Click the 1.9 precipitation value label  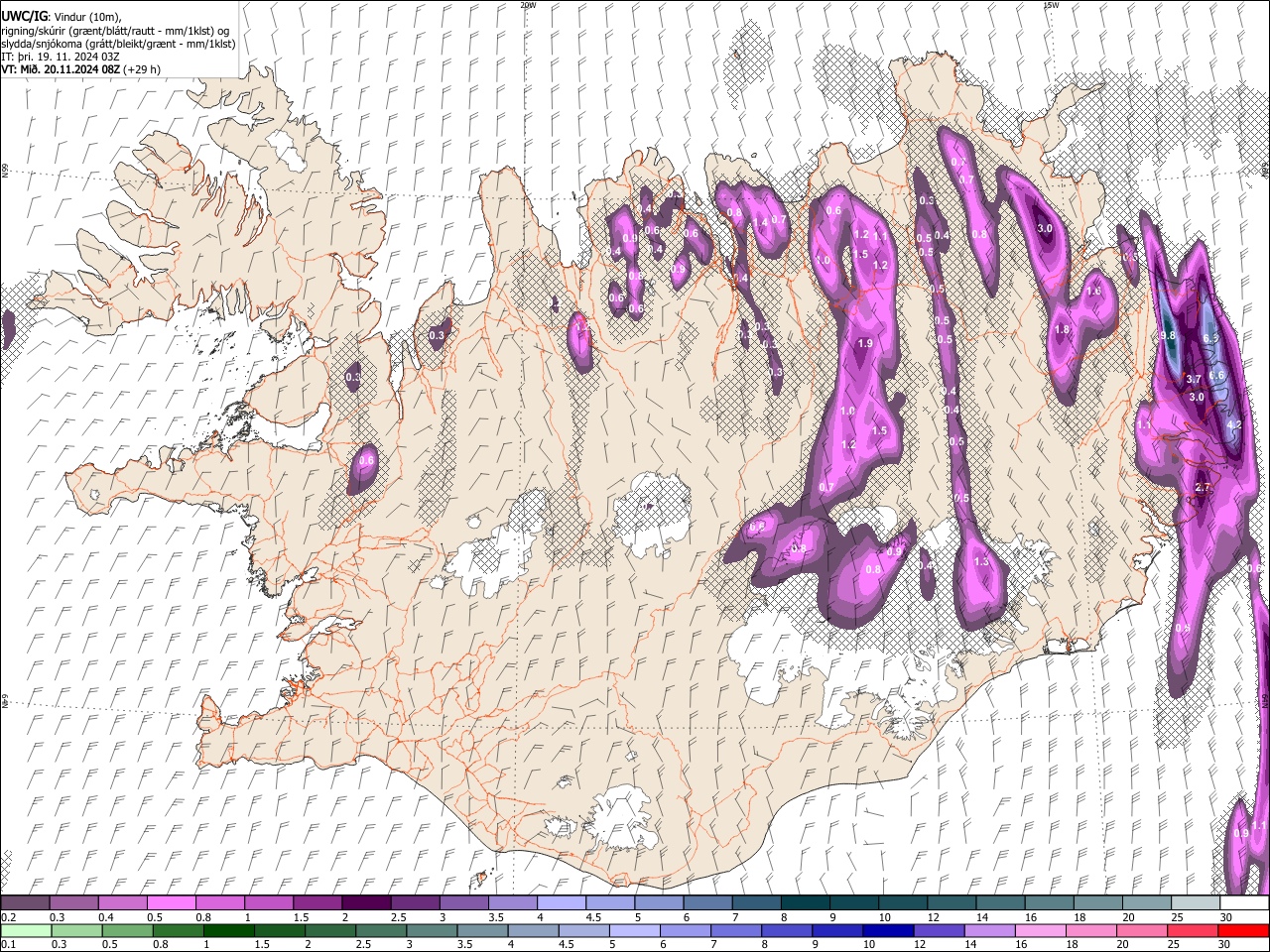point(864,344)
